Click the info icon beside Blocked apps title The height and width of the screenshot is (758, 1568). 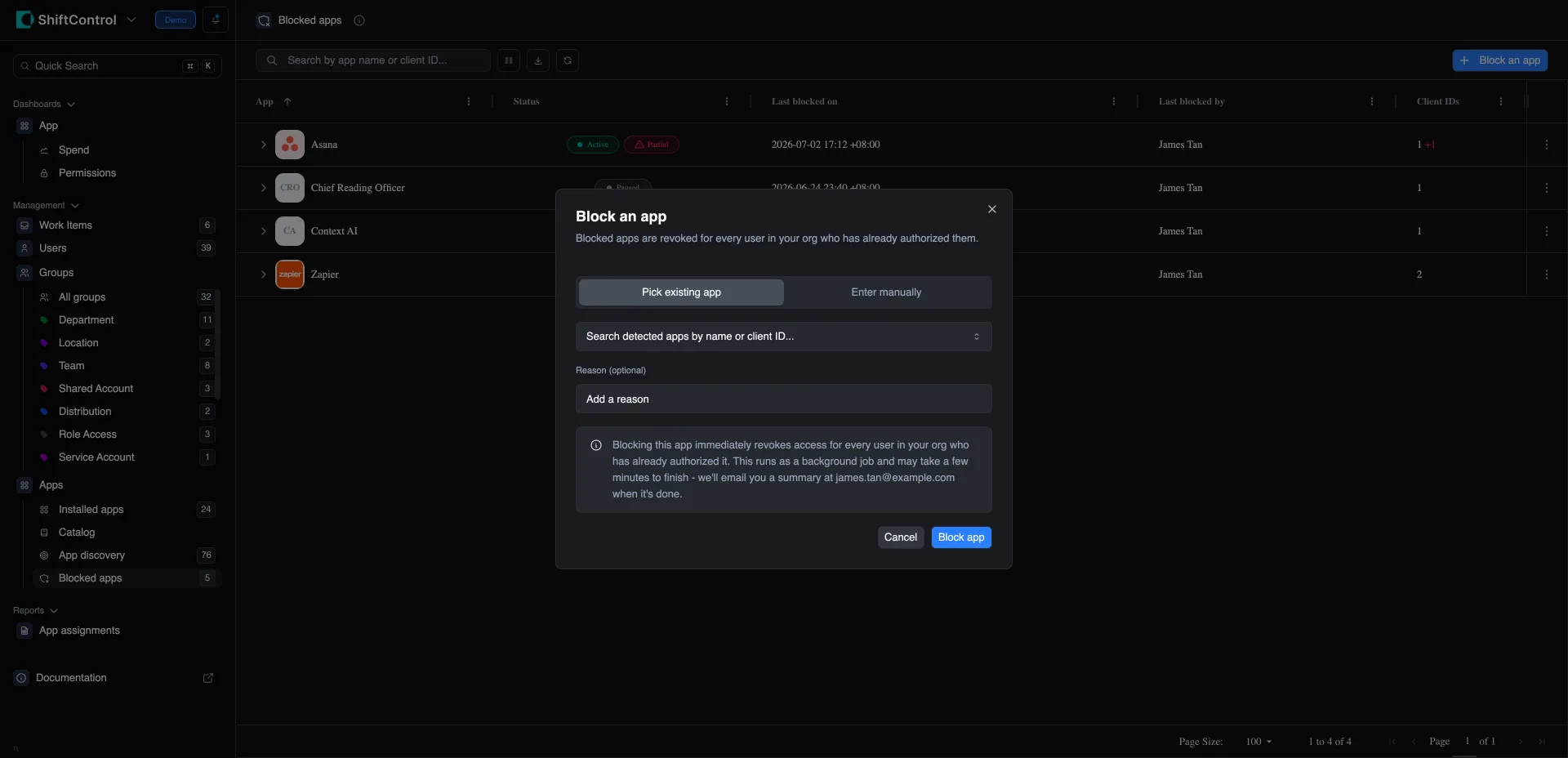tap(359, 20)
